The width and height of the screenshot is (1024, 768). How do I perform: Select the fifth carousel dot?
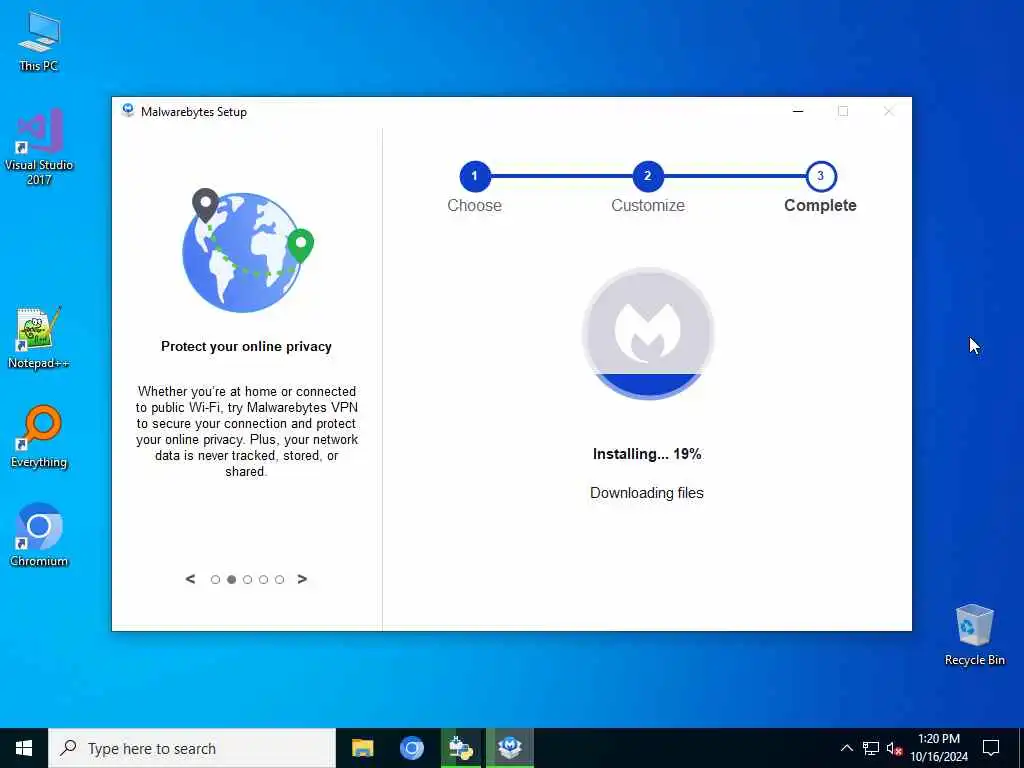[280, 579]
